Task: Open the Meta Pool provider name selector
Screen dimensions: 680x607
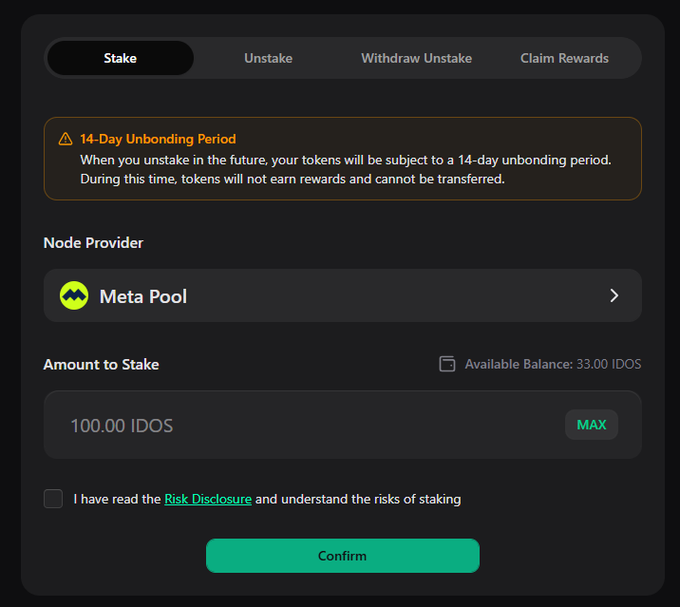Action: 143,296
